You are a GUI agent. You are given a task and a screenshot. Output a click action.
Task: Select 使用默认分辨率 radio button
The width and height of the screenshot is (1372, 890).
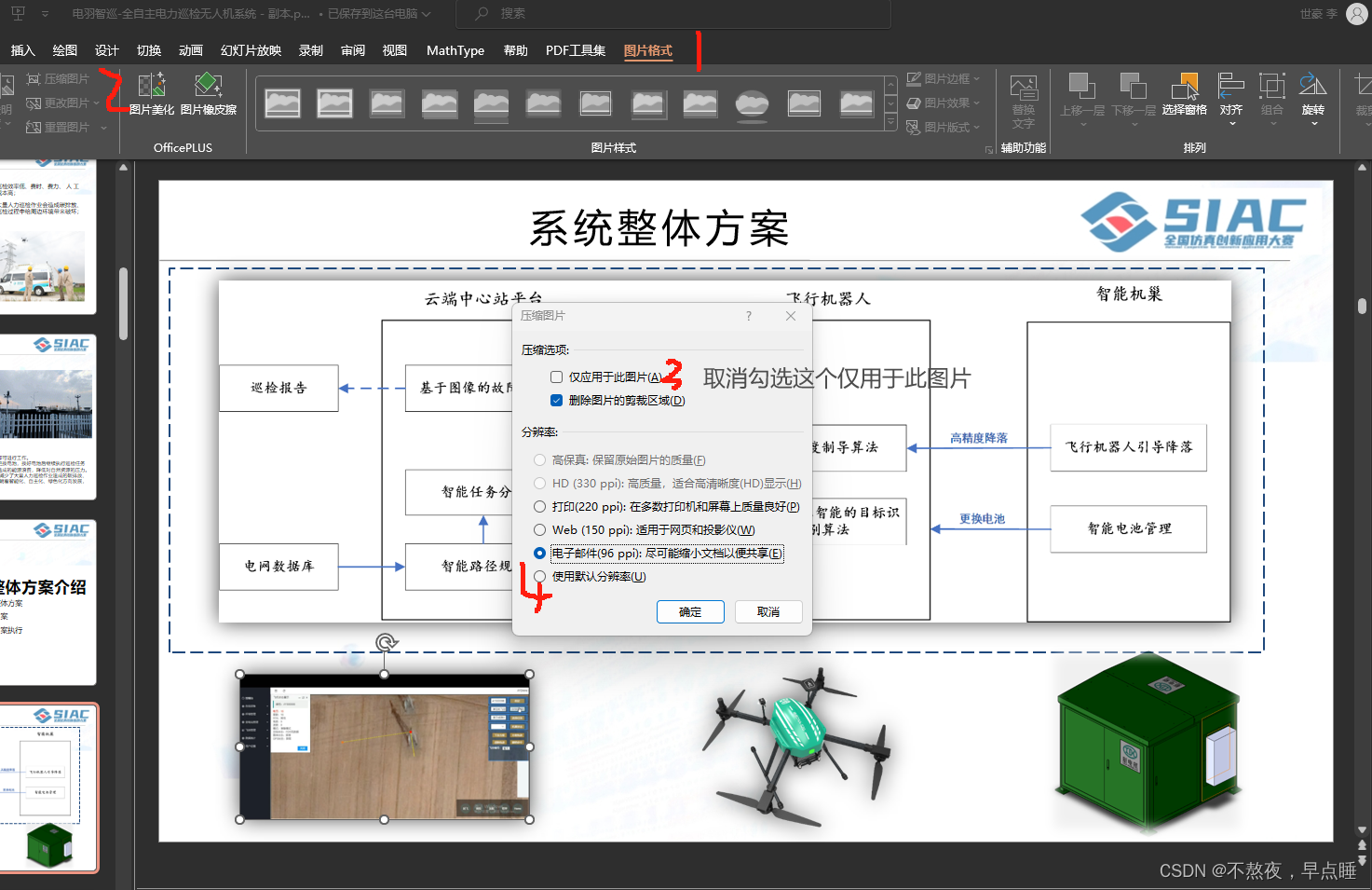pos(539,577)
